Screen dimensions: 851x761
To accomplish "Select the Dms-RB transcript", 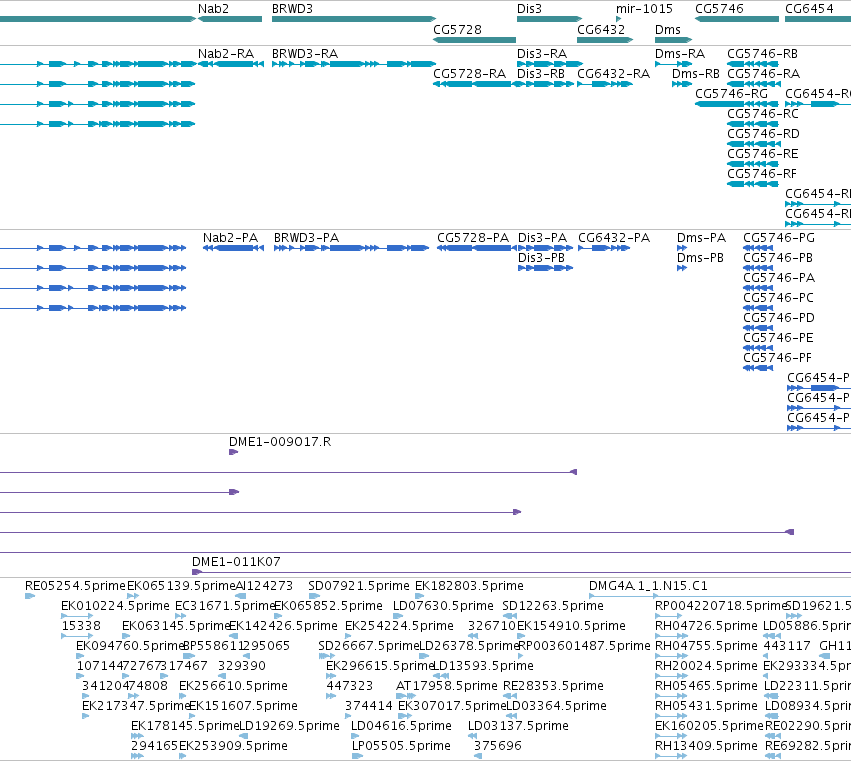I will (682, 84).
